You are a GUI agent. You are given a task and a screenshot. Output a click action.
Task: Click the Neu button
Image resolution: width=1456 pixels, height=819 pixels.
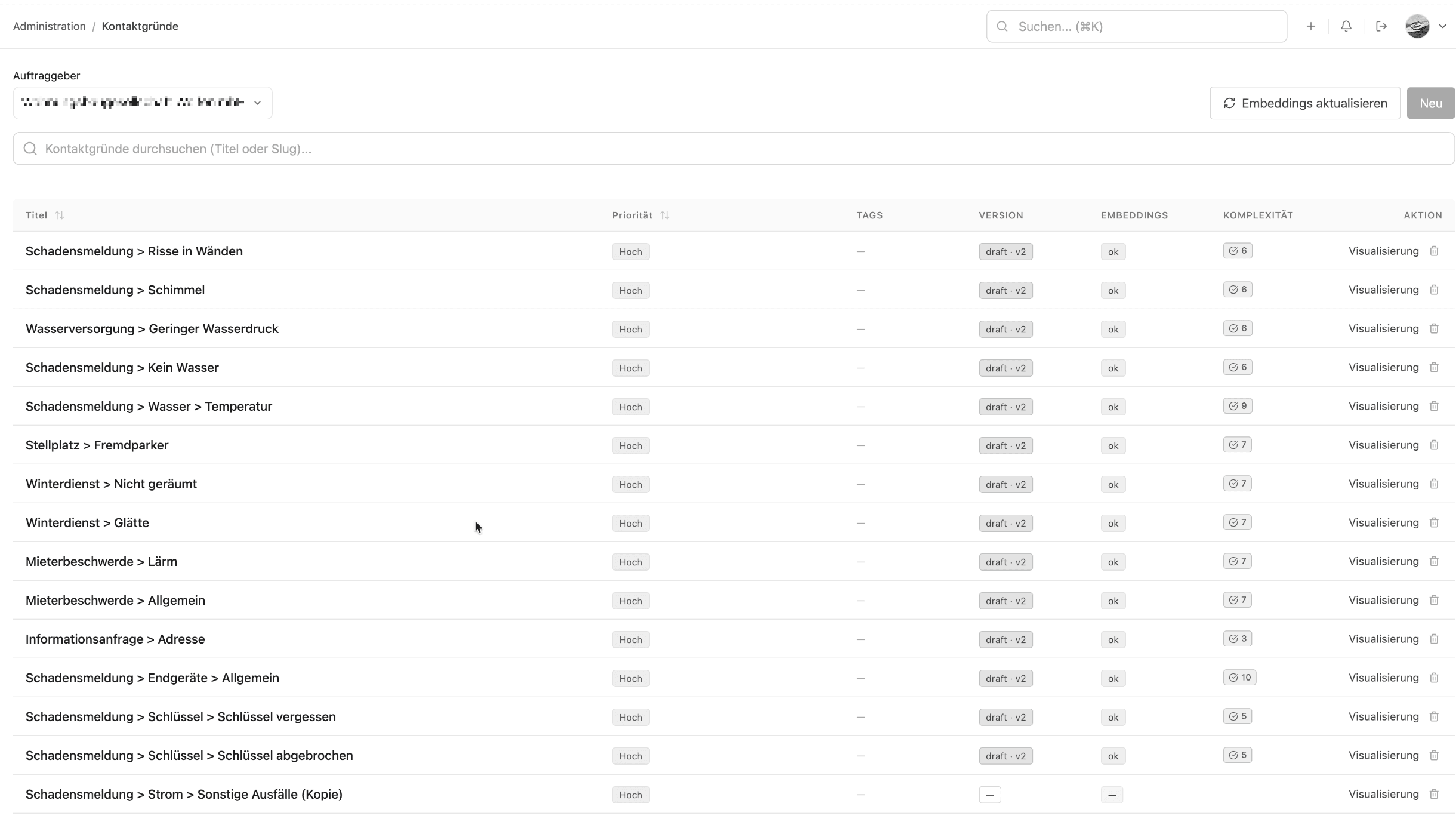click(1431, 103)
